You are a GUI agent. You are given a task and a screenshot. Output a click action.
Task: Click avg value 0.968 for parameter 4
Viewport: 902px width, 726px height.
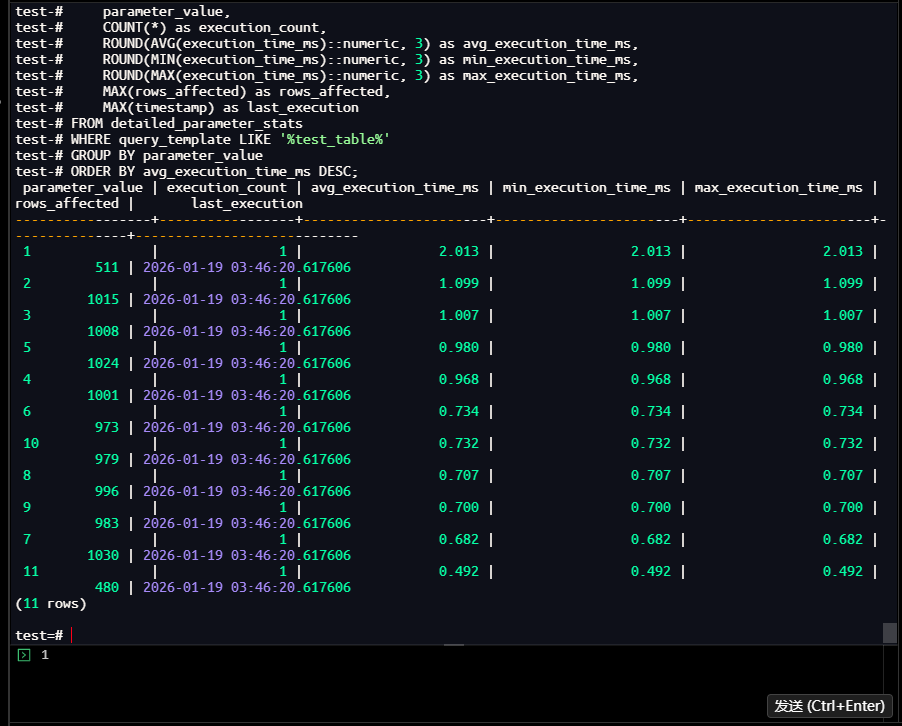click(458, 380)
